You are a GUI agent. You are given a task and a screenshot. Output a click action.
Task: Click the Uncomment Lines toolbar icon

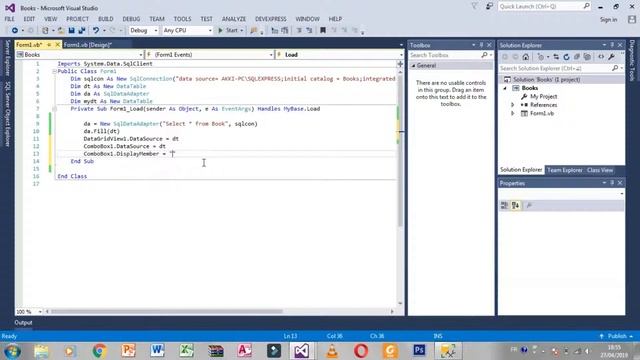click(x=309, y=31)
